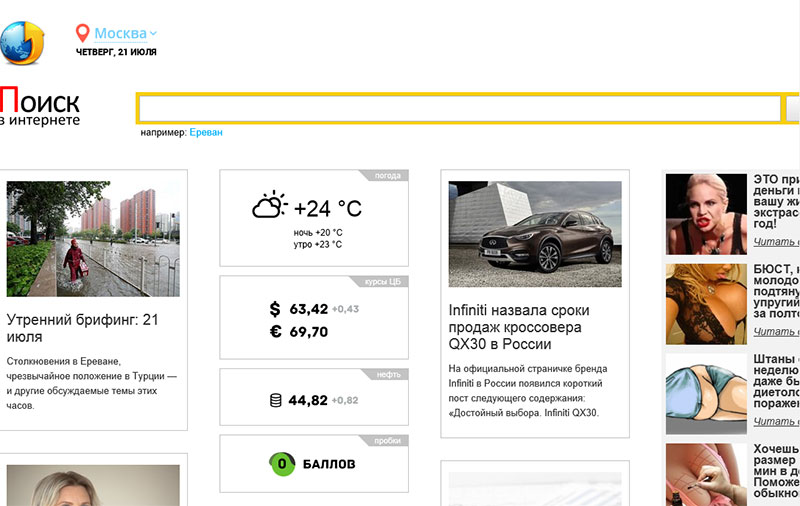Click the Поиск в интернете logo
This screenshot has height=506, width=800.
pos(40,107)
